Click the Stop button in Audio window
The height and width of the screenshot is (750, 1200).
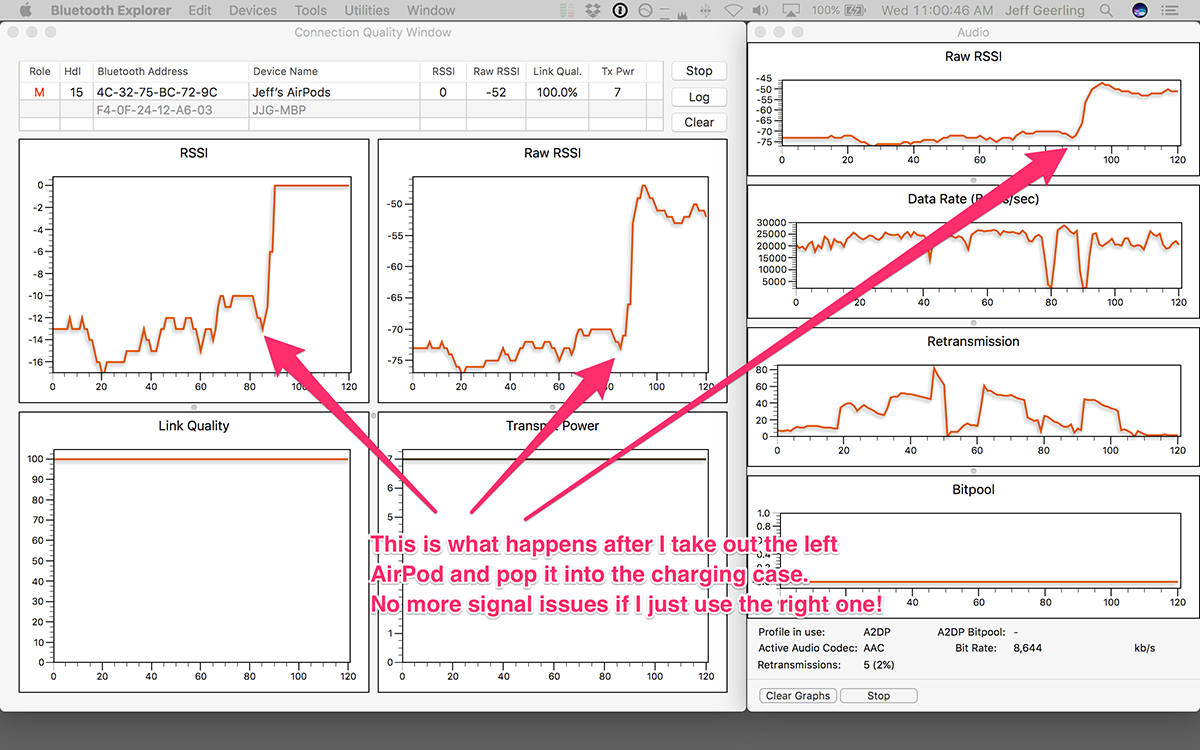[878, 696]
